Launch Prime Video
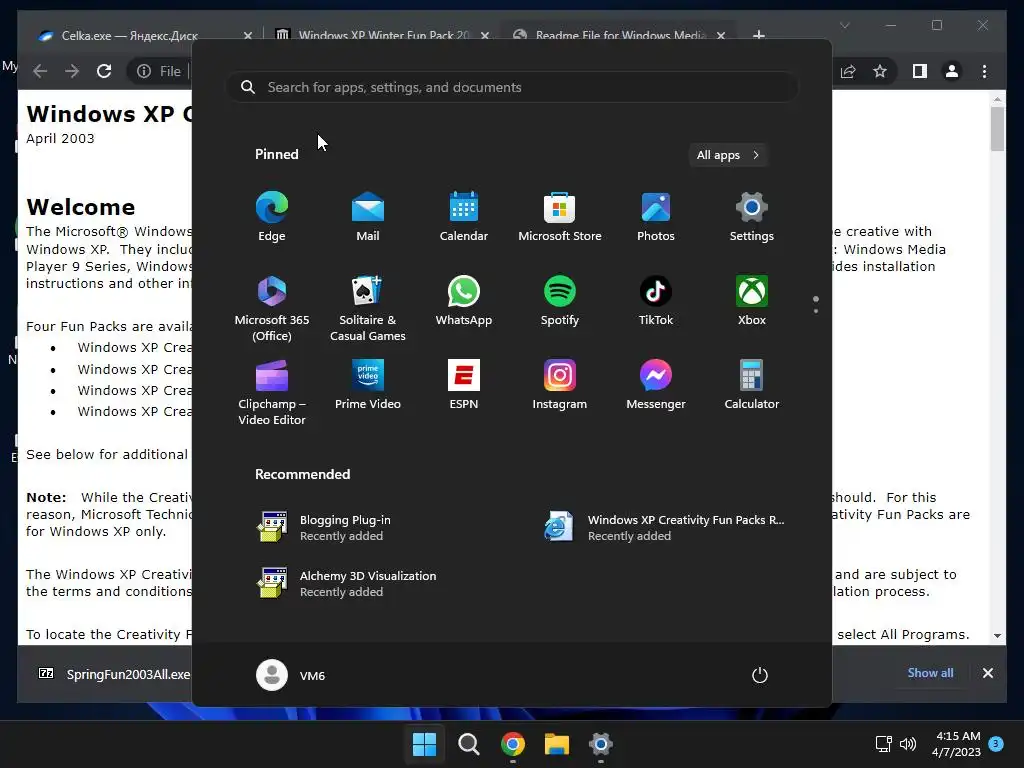The height and width of the screenshot is (768, 1024). pyautogui.click(x=368, y=385)
